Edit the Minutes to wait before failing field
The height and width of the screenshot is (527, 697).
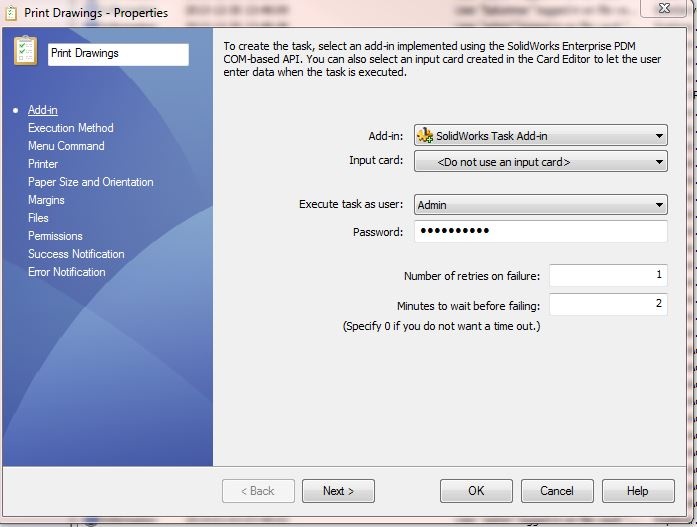(x=608, y=304)
